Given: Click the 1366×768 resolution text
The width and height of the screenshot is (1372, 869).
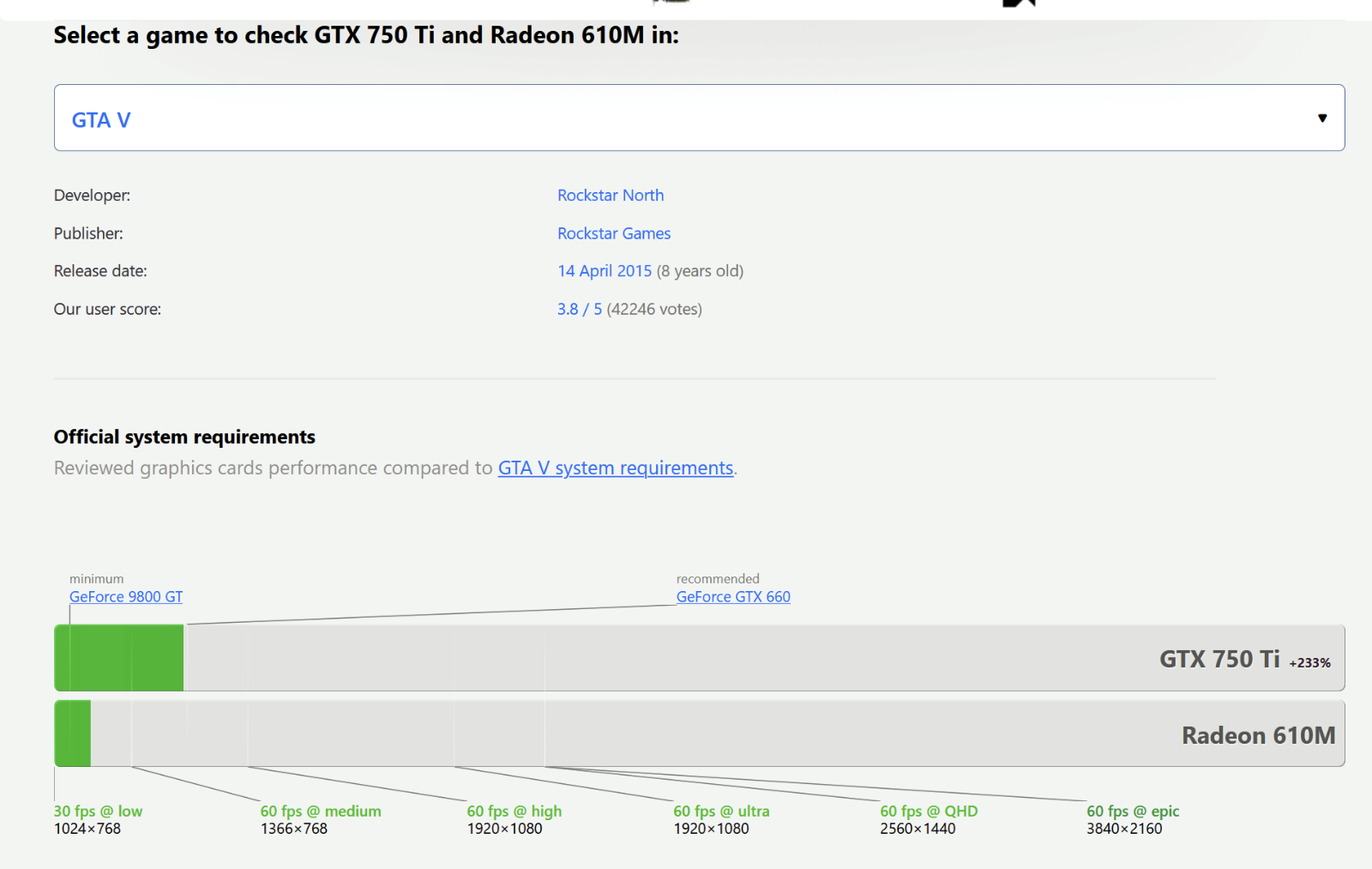Looking at the screenshot, I should (294, 829).
